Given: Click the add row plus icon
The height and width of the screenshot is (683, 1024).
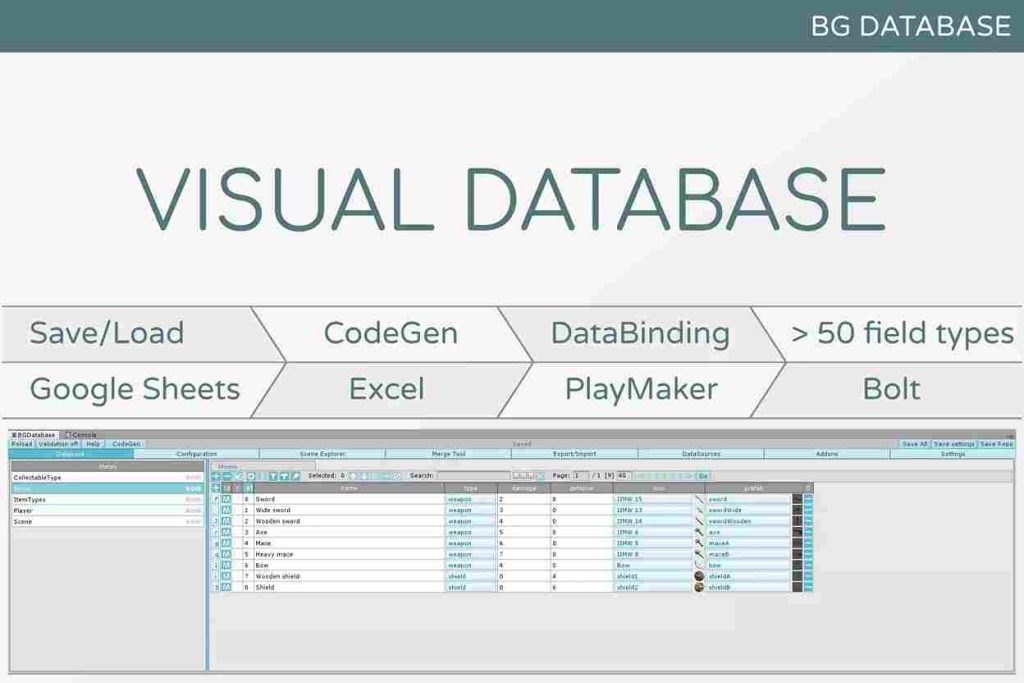Looking at the screenshot, I should click(x=216, y=476).
